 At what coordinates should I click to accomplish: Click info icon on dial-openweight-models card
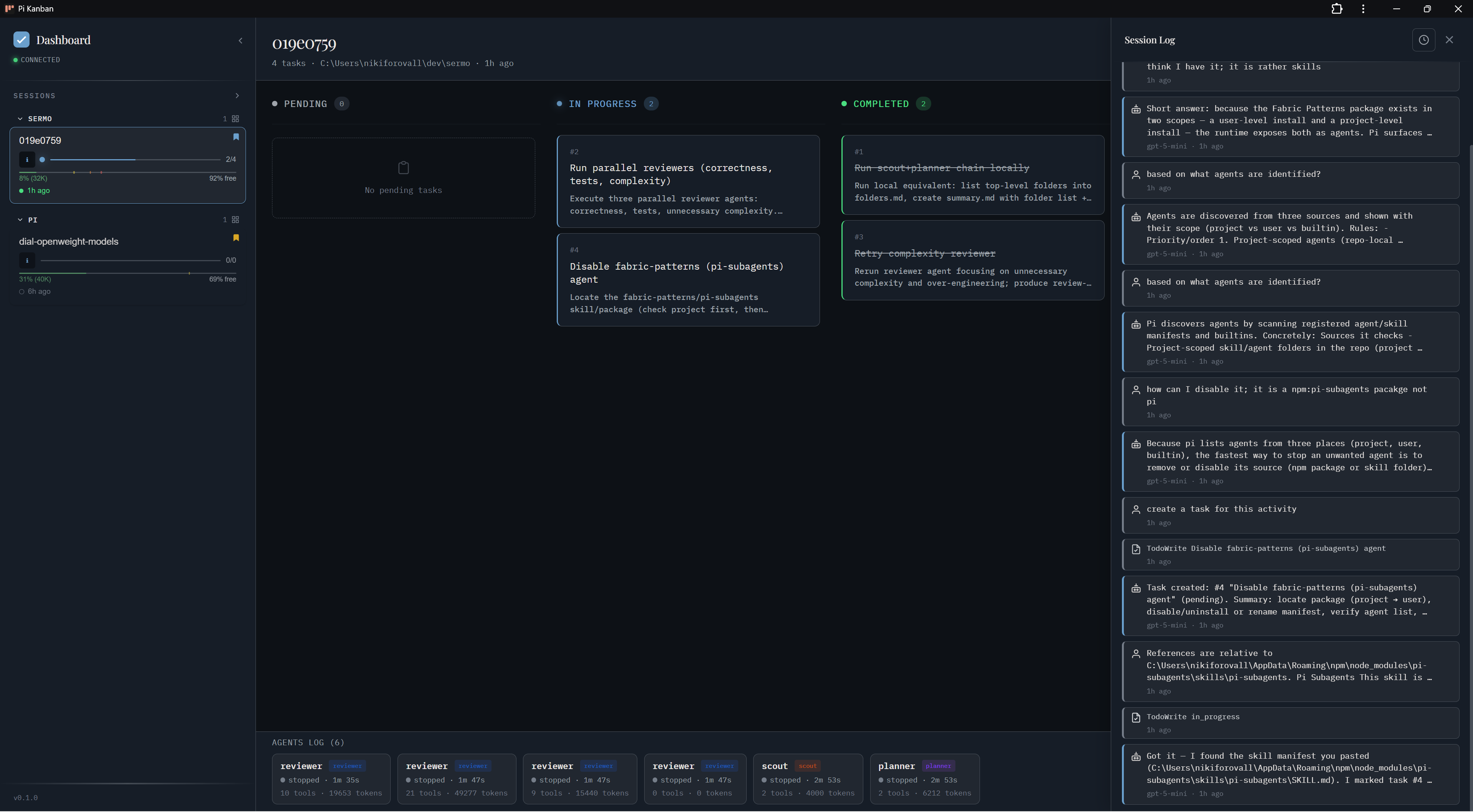[27, 260]
